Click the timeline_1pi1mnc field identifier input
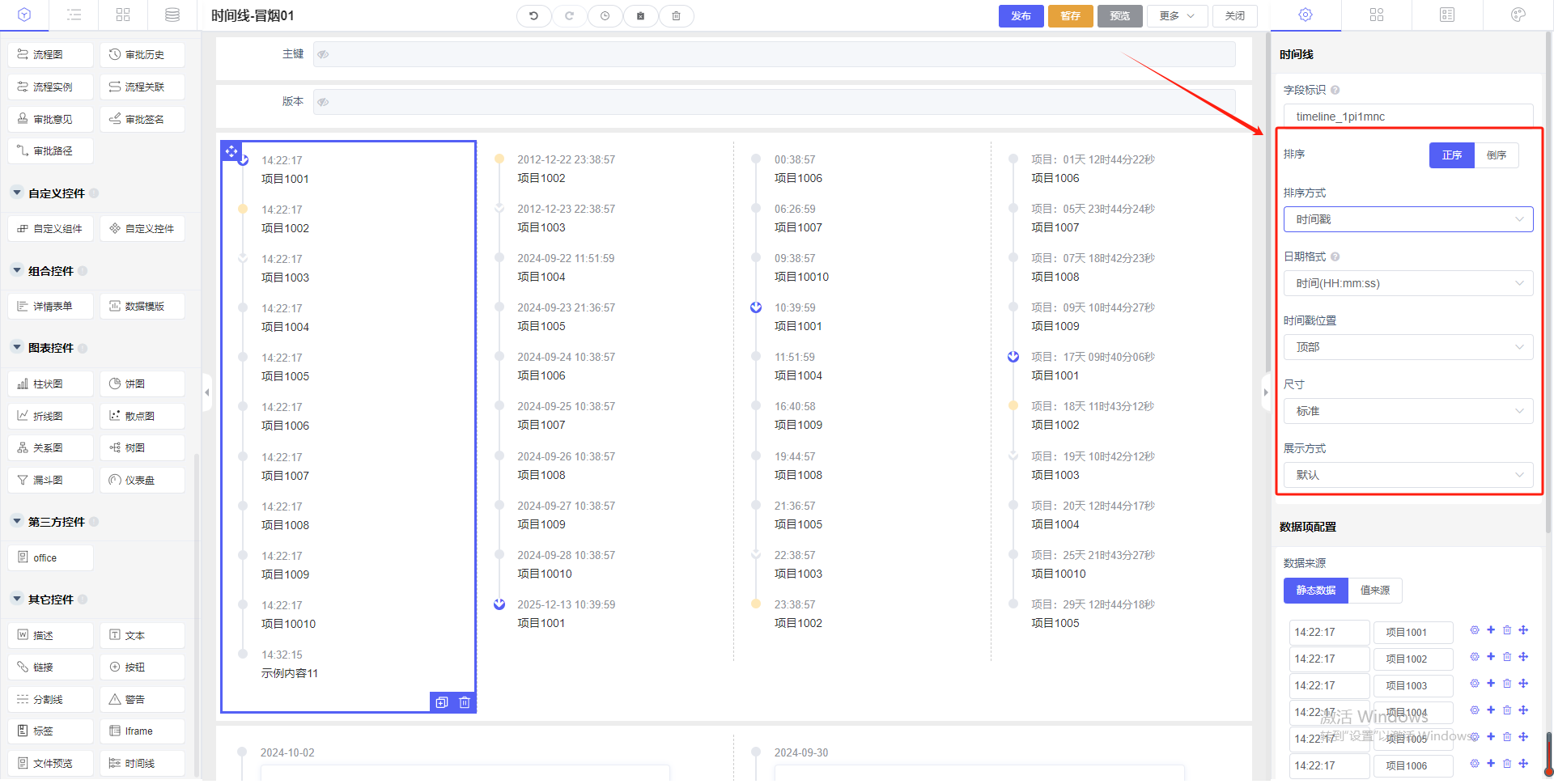This screenshot has height=784, width=1554. 1408,117
